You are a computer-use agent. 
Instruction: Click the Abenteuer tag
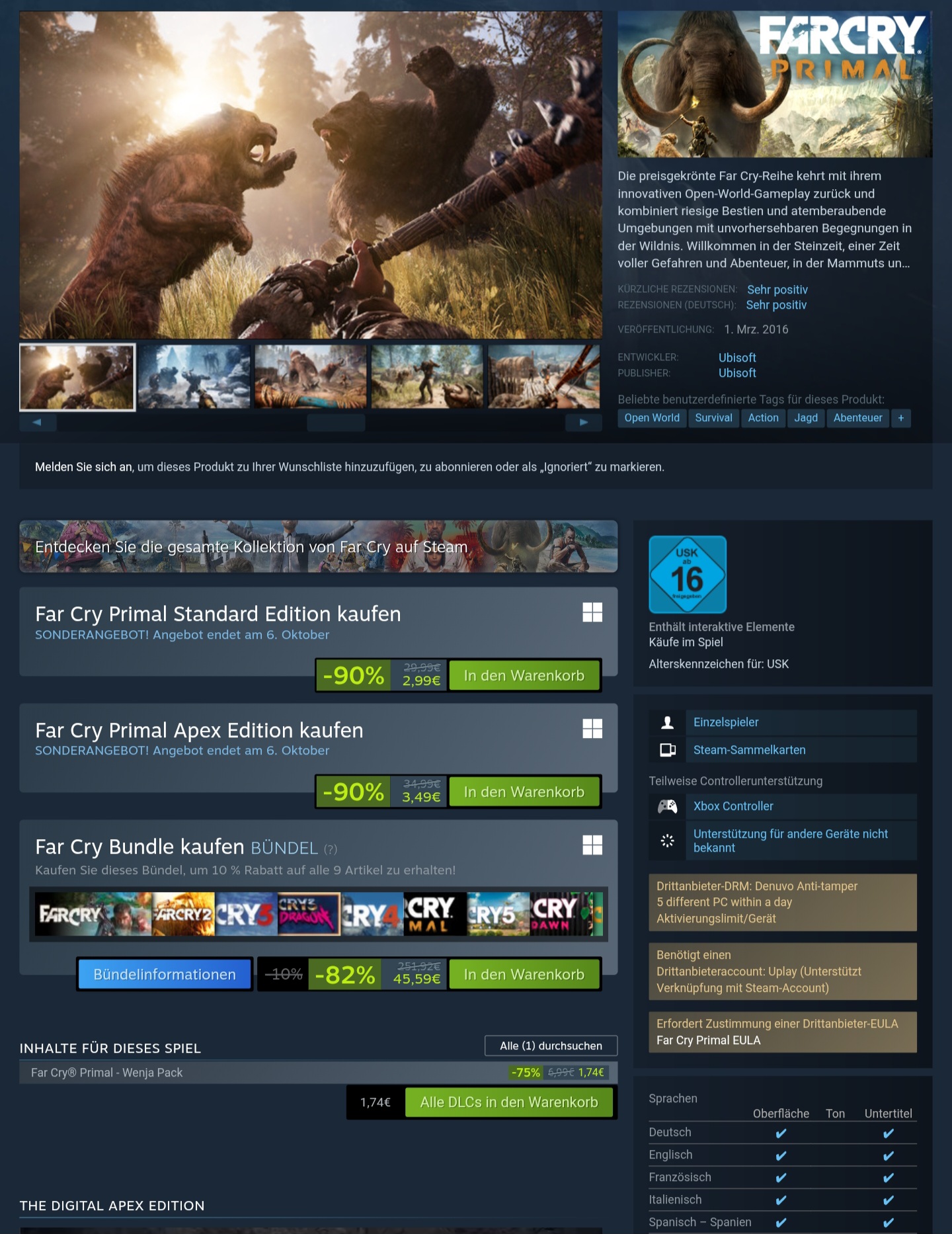pos(857,418)
